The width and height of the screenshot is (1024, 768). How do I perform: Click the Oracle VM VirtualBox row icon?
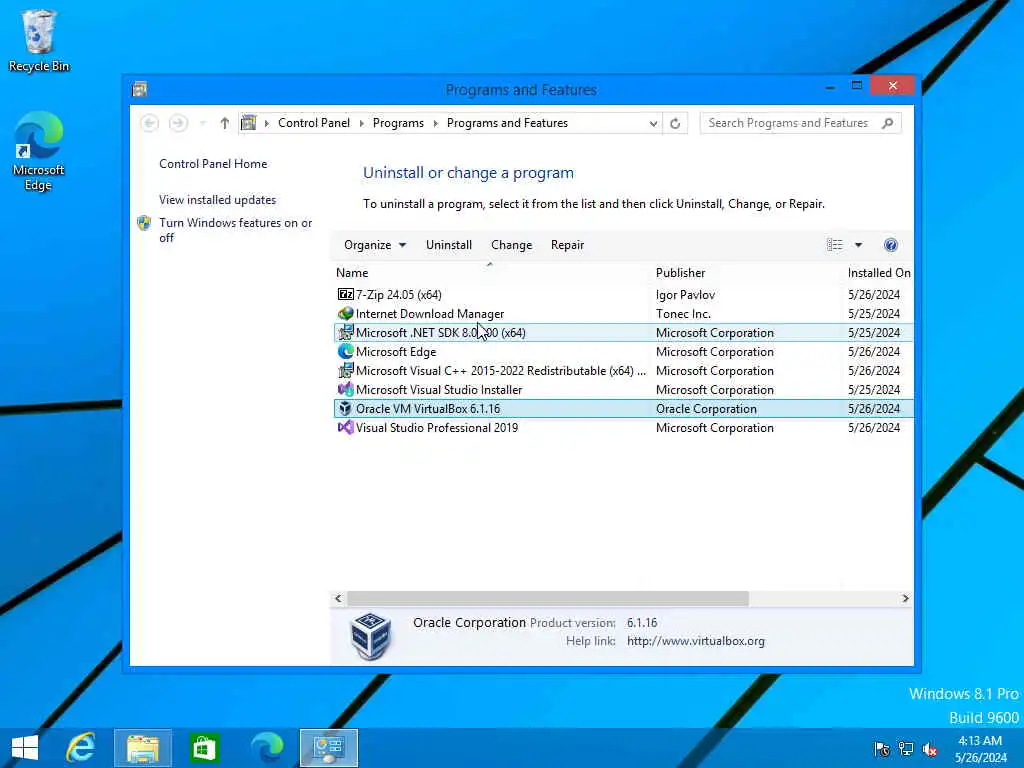pyautogui.click(x=345, y=408)
